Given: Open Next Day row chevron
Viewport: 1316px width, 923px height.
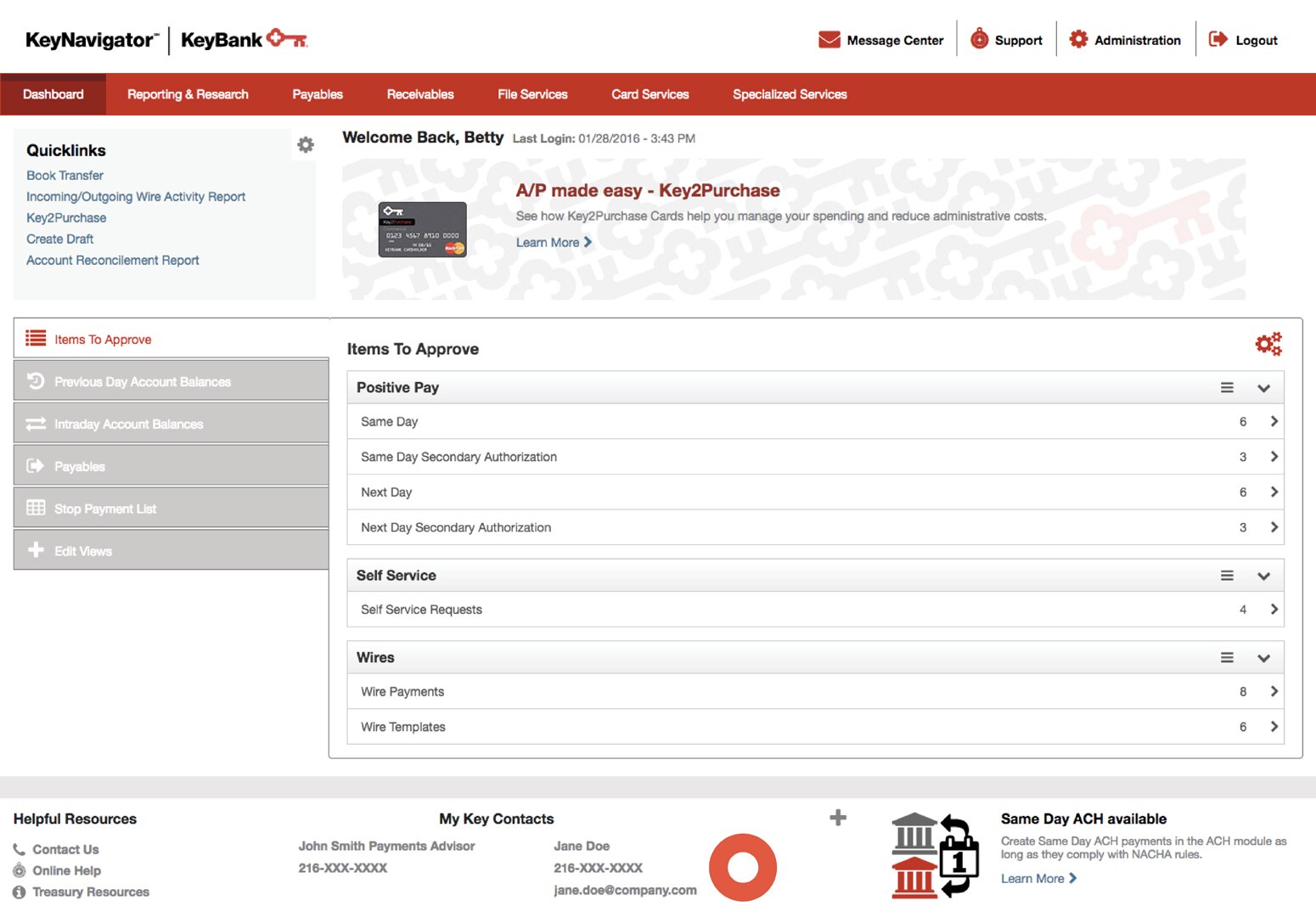Looking at the screenshot, I should (x=1274, y=492).
